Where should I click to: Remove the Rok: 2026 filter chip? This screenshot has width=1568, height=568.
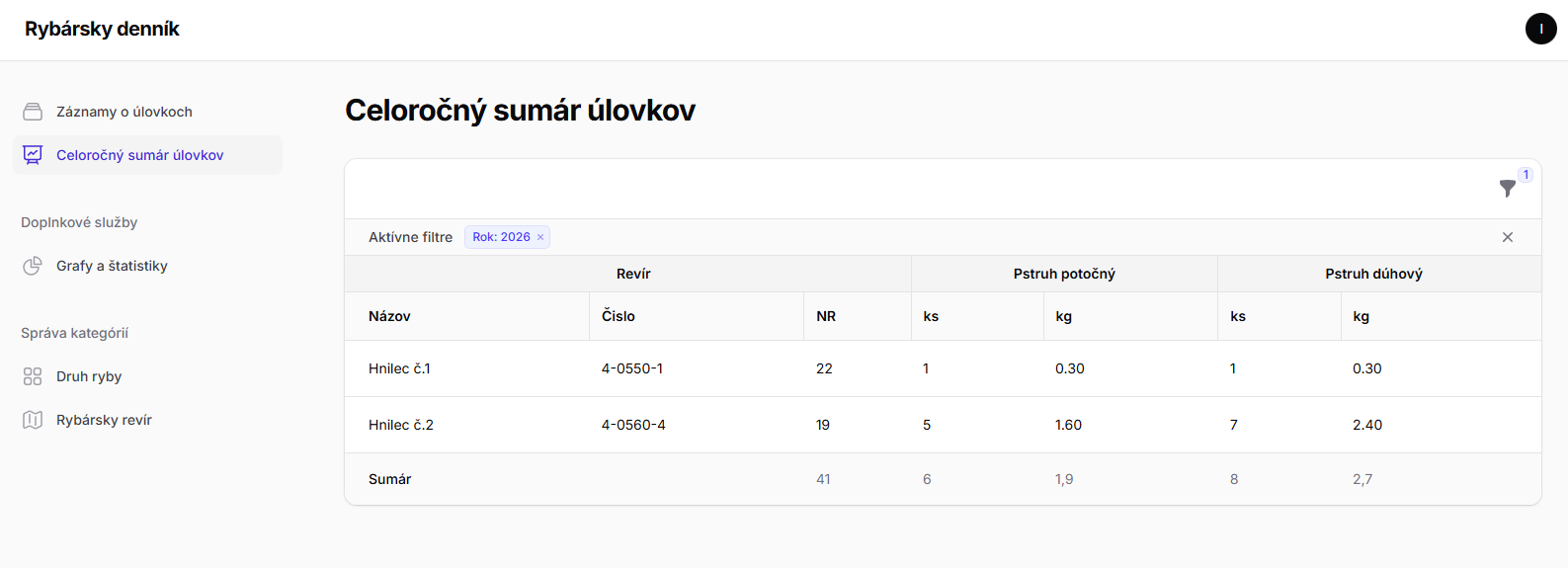[540, 237]
